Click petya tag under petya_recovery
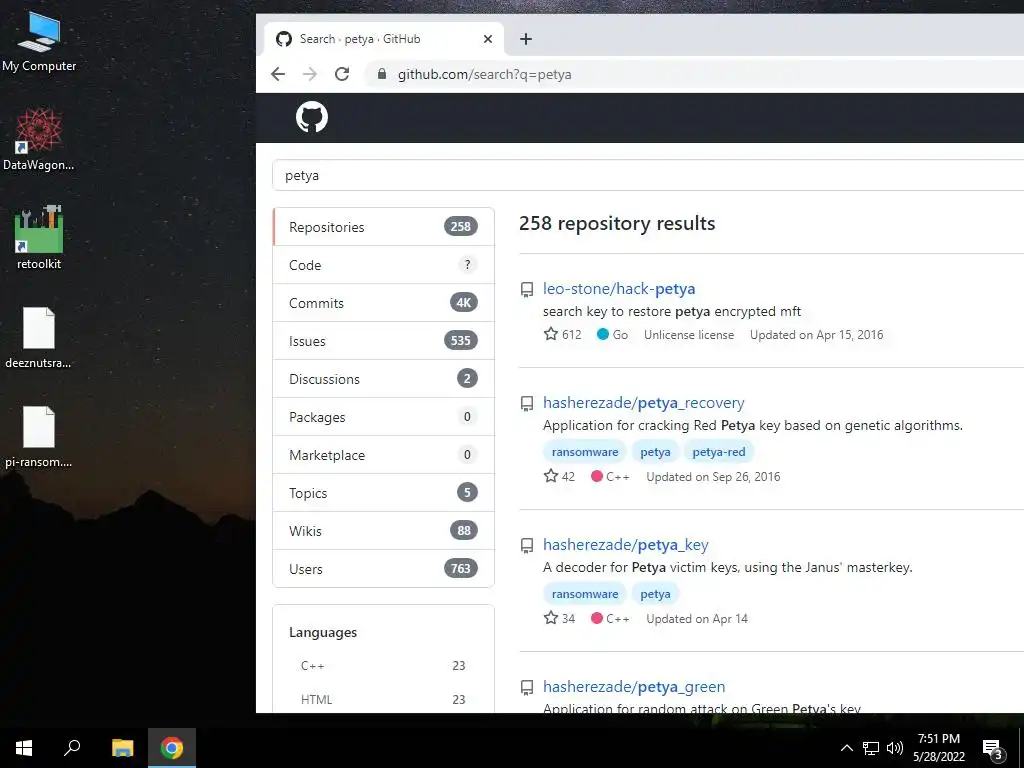Image resolution: width=1024 pixels, height=768 pixels. point(655,451)
